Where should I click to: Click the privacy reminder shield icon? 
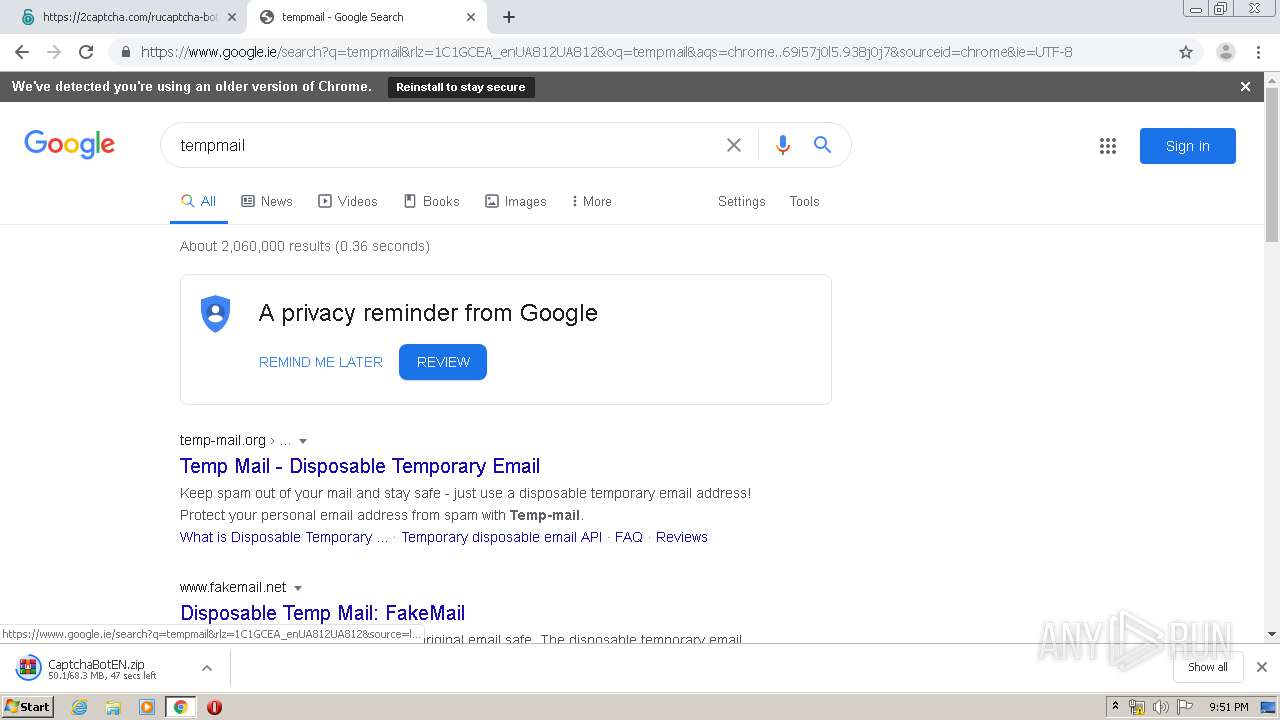(215, 314)
